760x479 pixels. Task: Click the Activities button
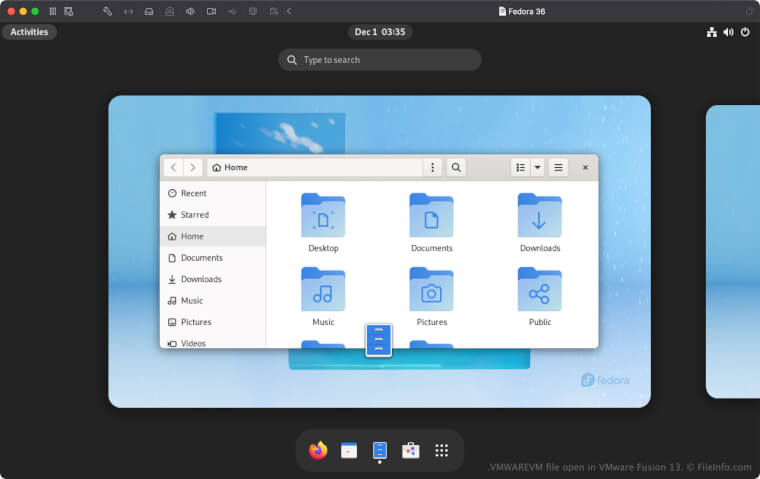pos(29,32)
